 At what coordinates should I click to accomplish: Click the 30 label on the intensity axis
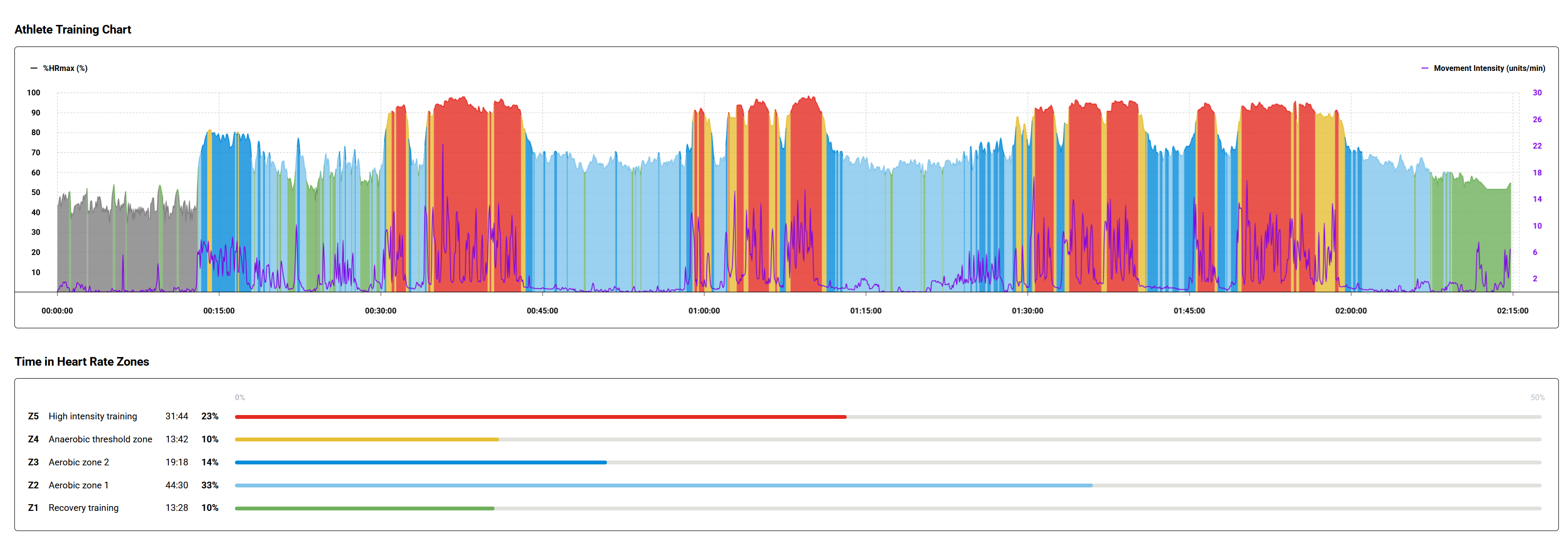(1537, 93)
